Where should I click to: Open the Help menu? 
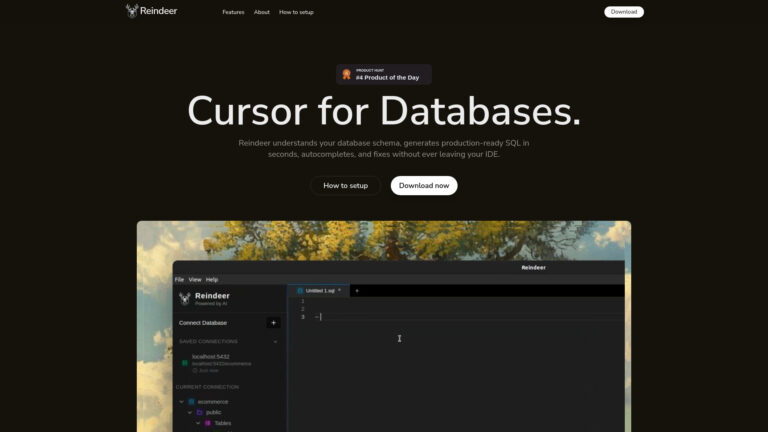pyautogui.click(x=212, y=280)
